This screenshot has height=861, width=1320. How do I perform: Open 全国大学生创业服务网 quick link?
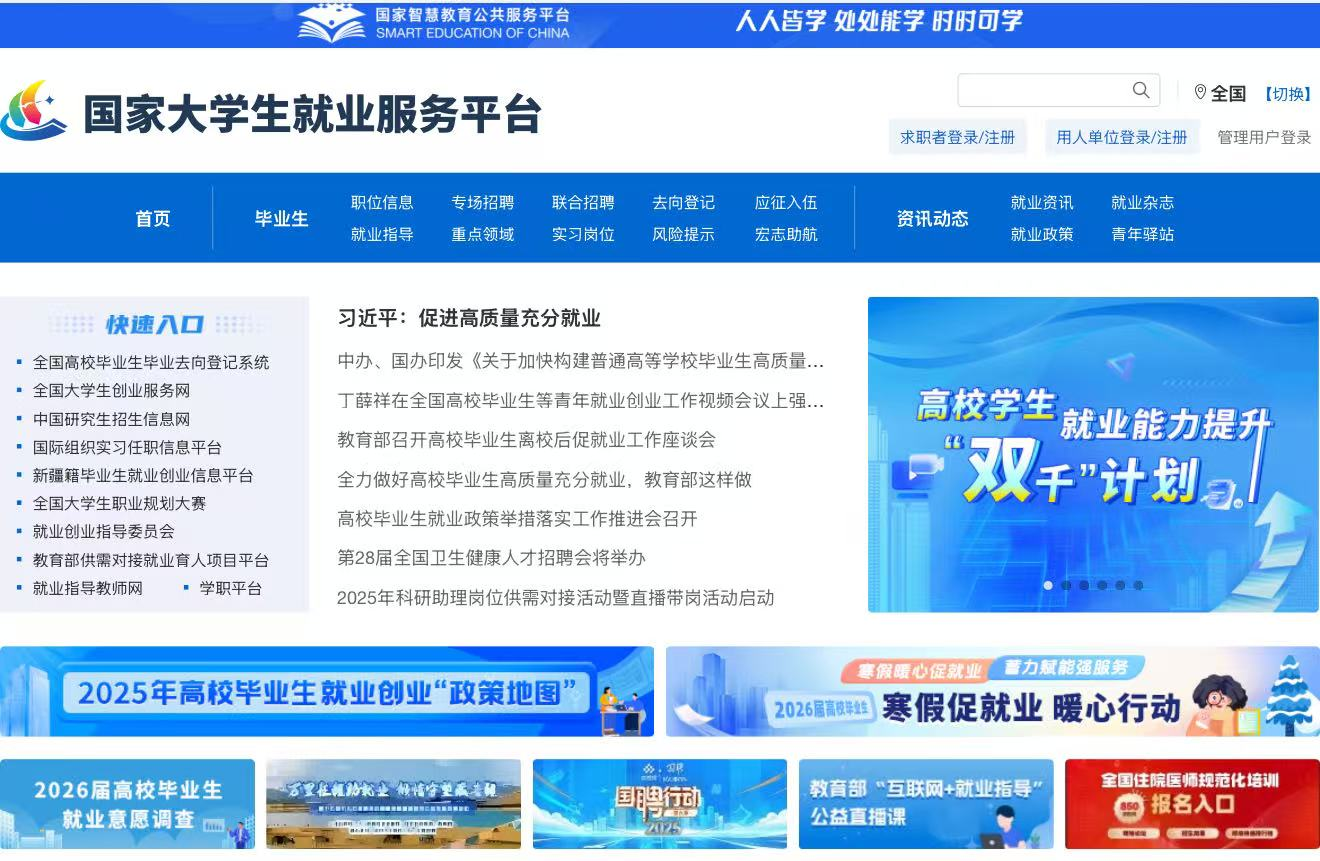pyautogui.click(x=111, y=390)
